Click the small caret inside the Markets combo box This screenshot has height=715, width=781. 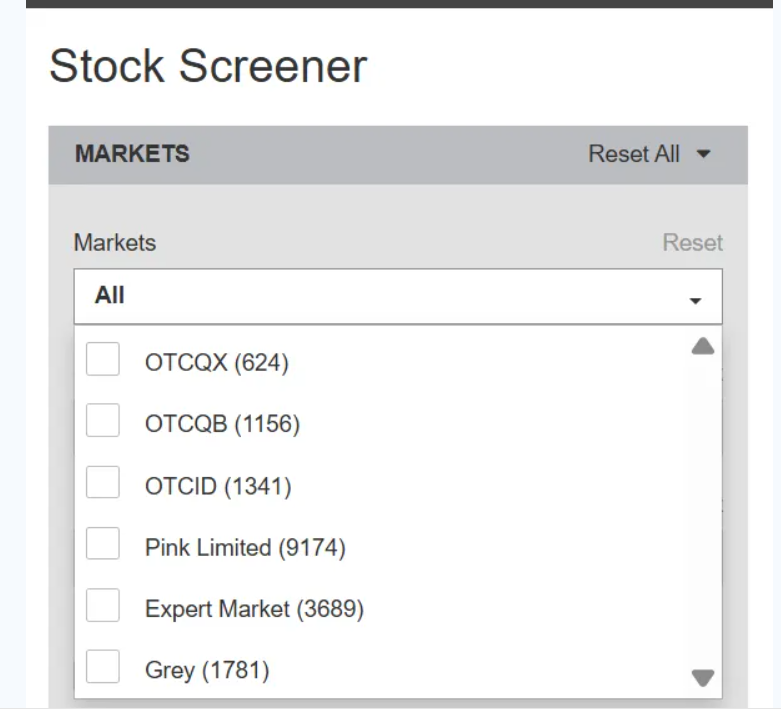click(x=696, y=301)
